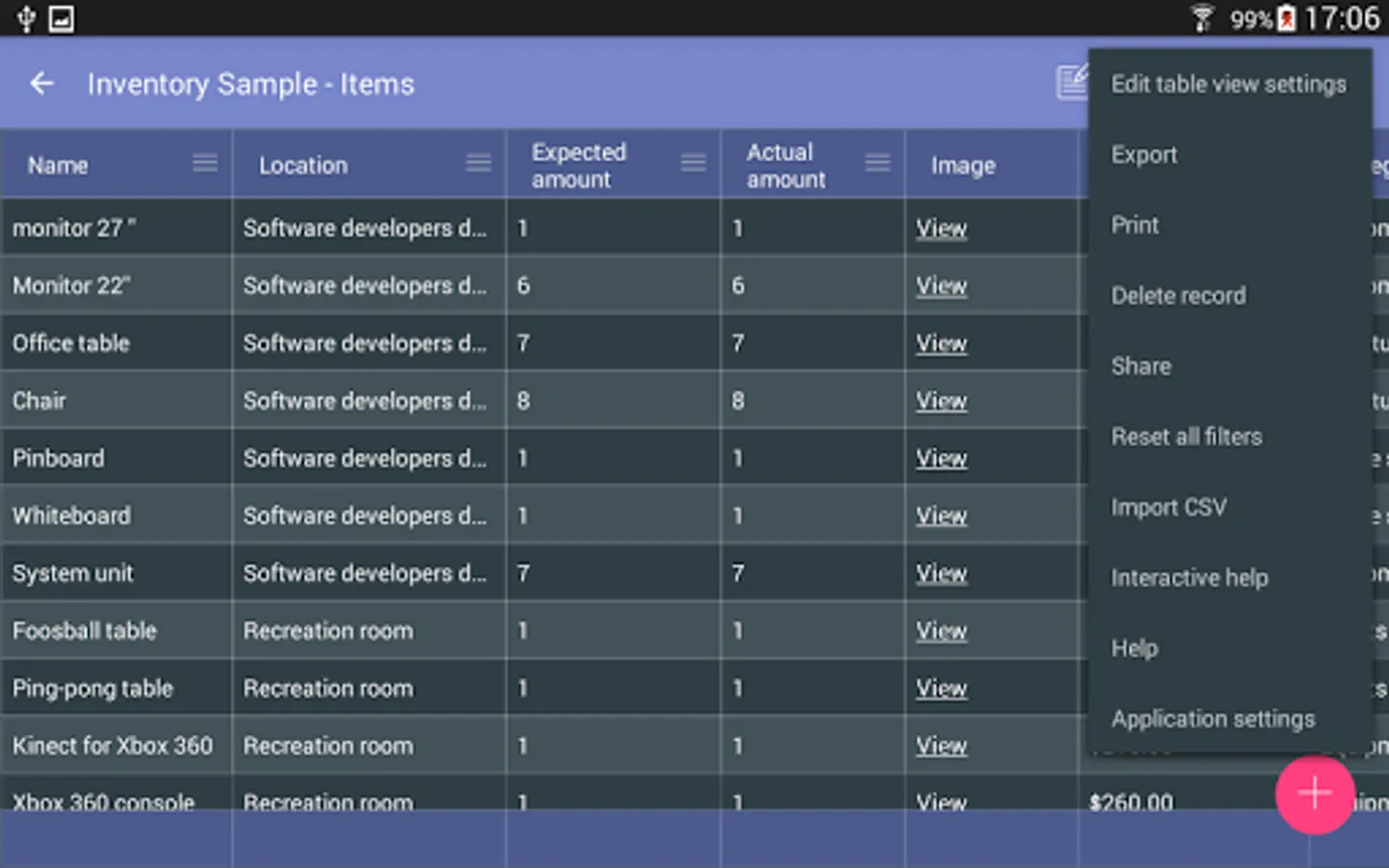This screenshot has width=1389, height=868.
Task: Tap expected amount 6 in Monitor 22" row
Action: tap(613, 285)
